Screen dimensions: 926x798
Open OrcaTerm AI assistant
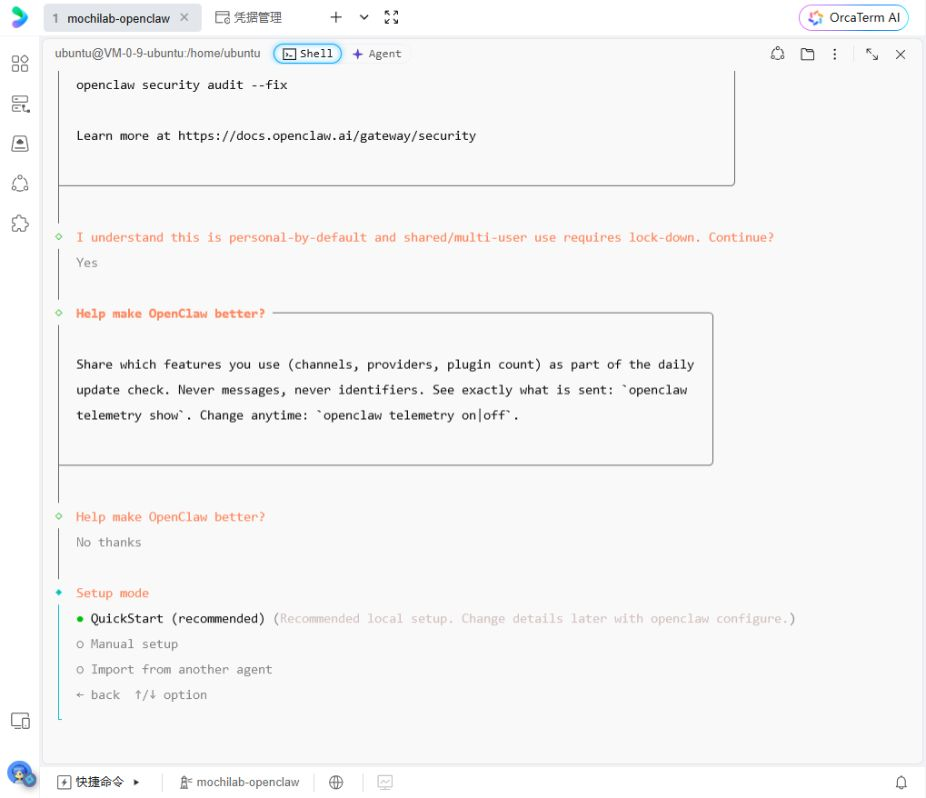click(x=853, y=18)
